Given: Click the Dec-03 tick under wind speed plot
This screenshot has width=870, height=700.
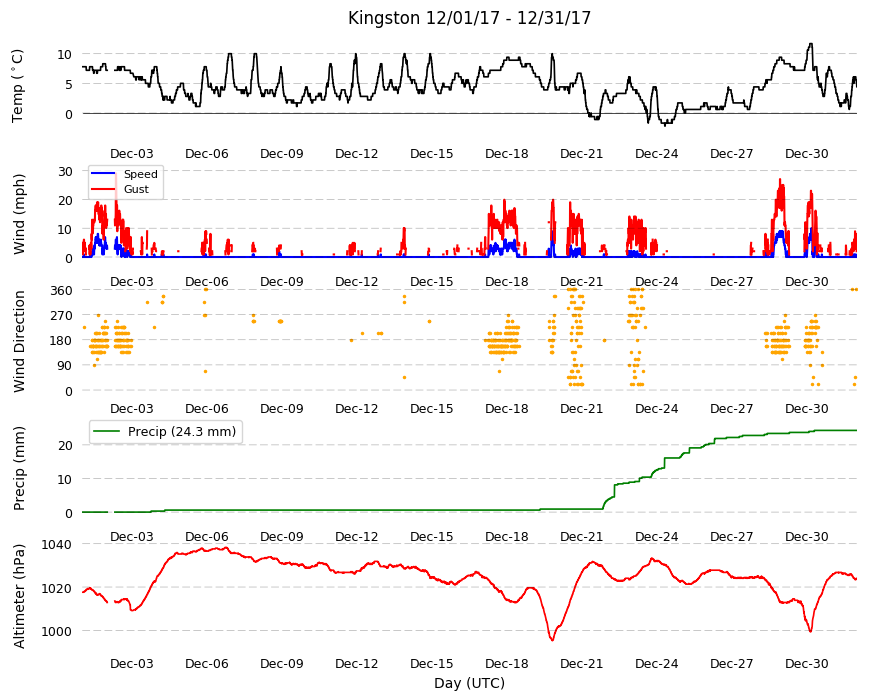Looking at the screenshot, I should (x=131, y=281).
